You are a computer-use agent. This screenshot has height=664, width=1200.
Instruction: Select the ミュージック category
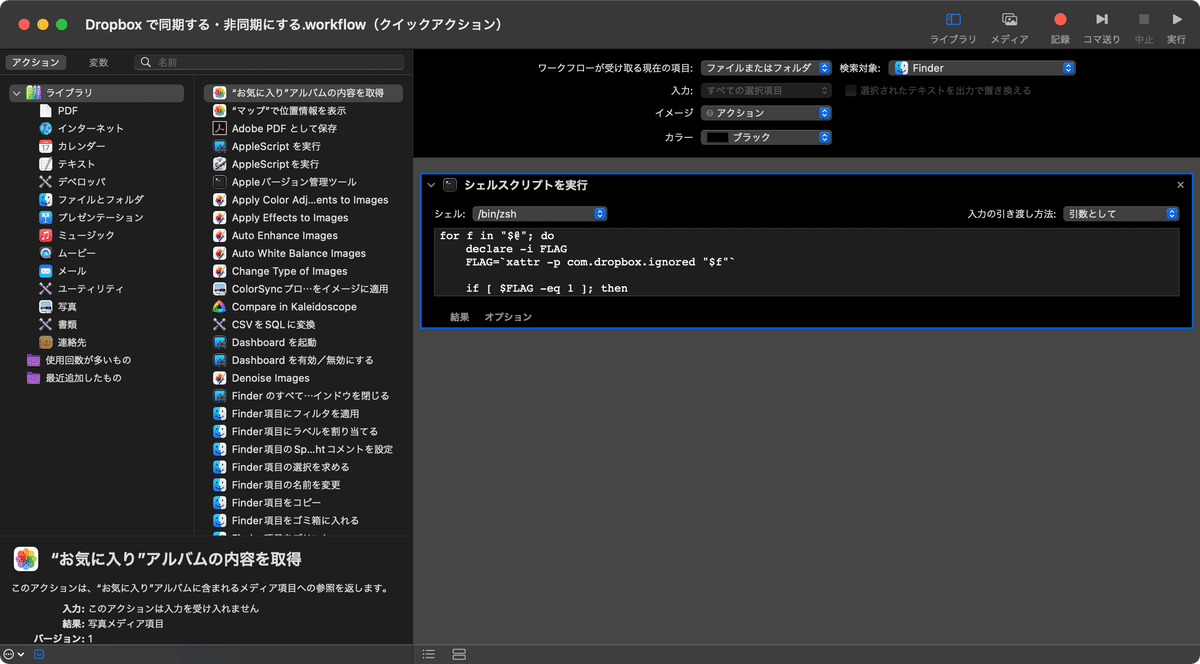click(86, 235)
